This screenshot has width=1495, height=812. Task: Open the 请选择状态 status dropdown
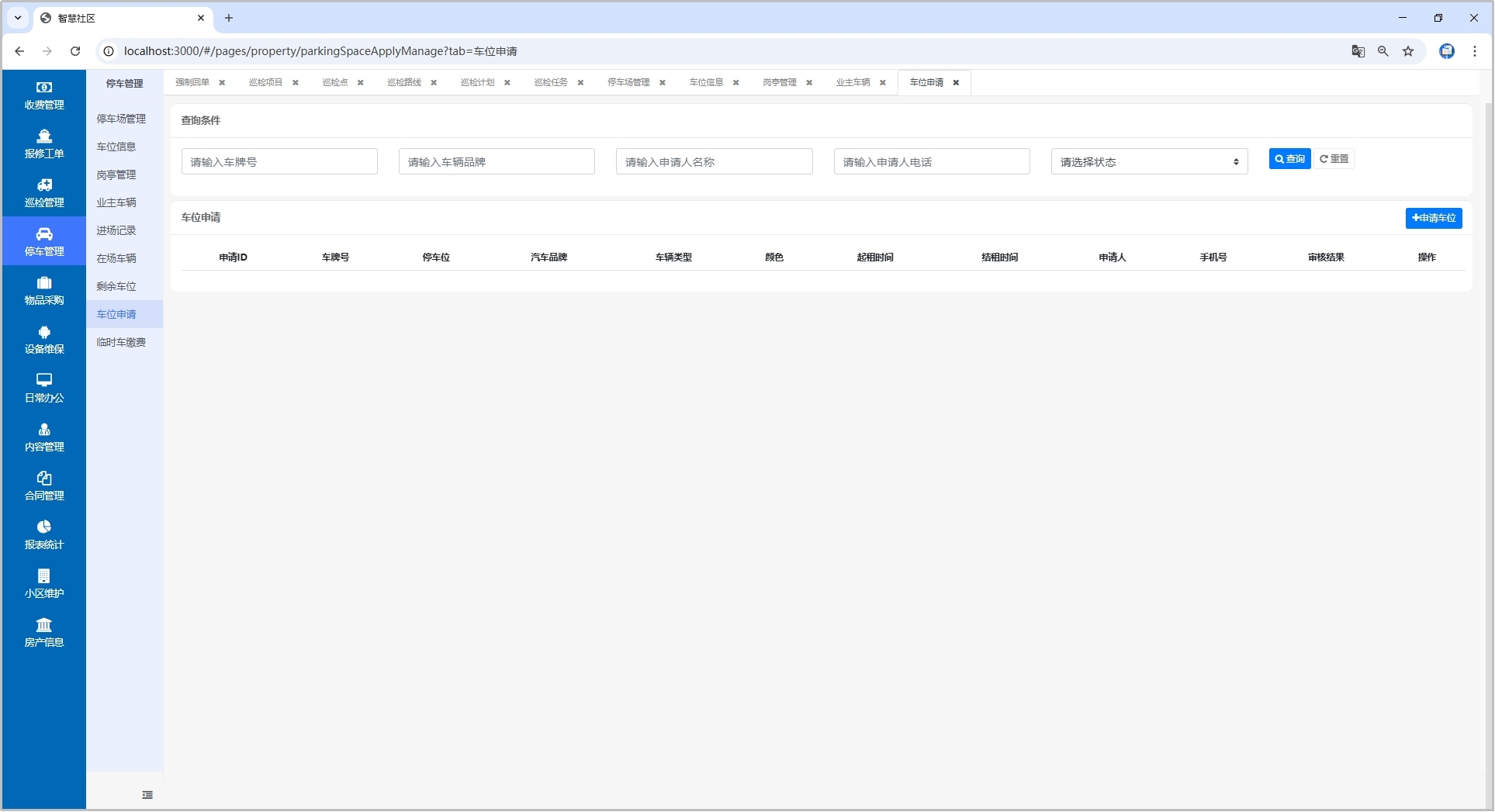click(x=1148, y=162)
